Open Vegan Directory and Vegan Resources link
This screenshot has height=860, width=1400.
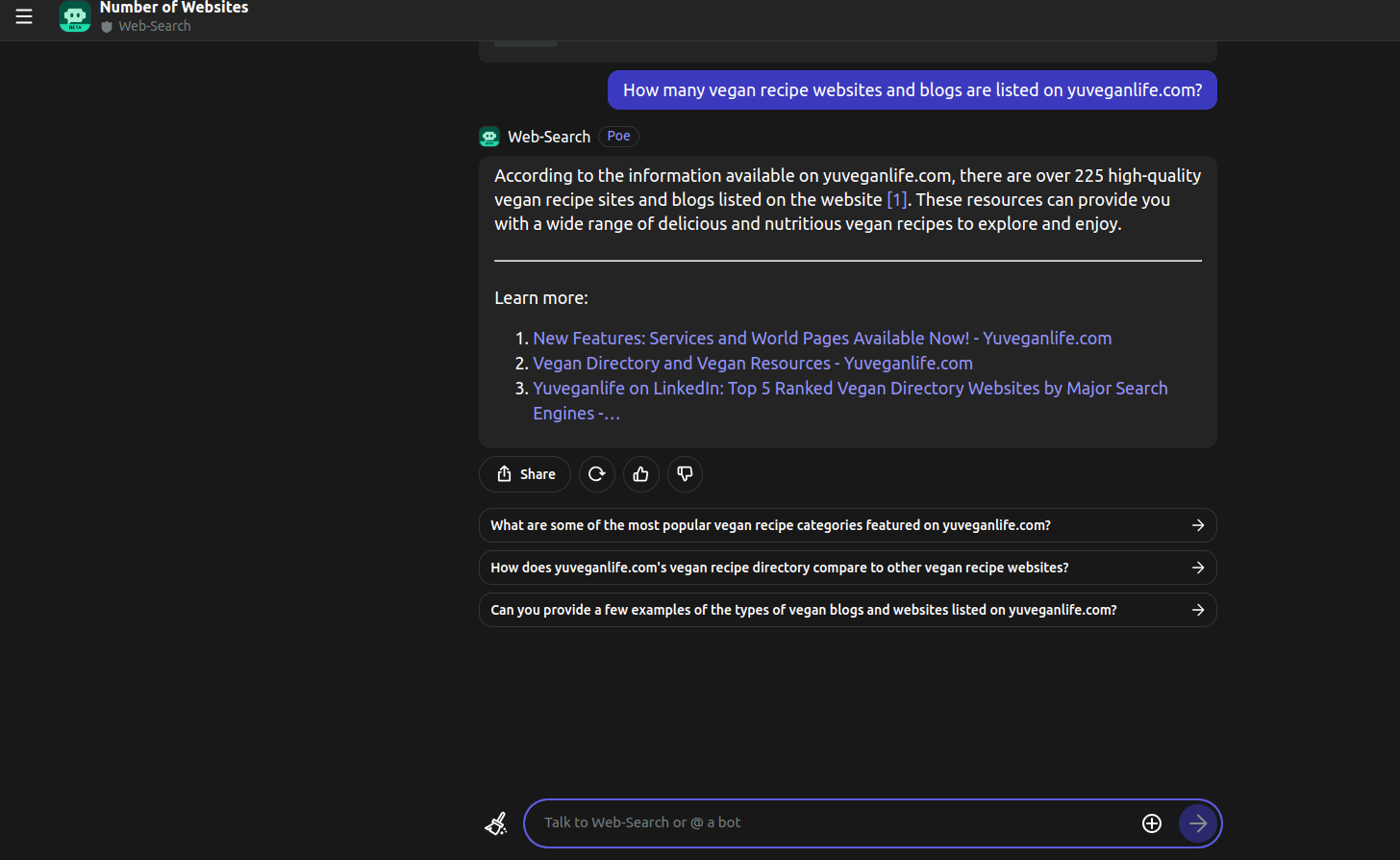[753, 364]
